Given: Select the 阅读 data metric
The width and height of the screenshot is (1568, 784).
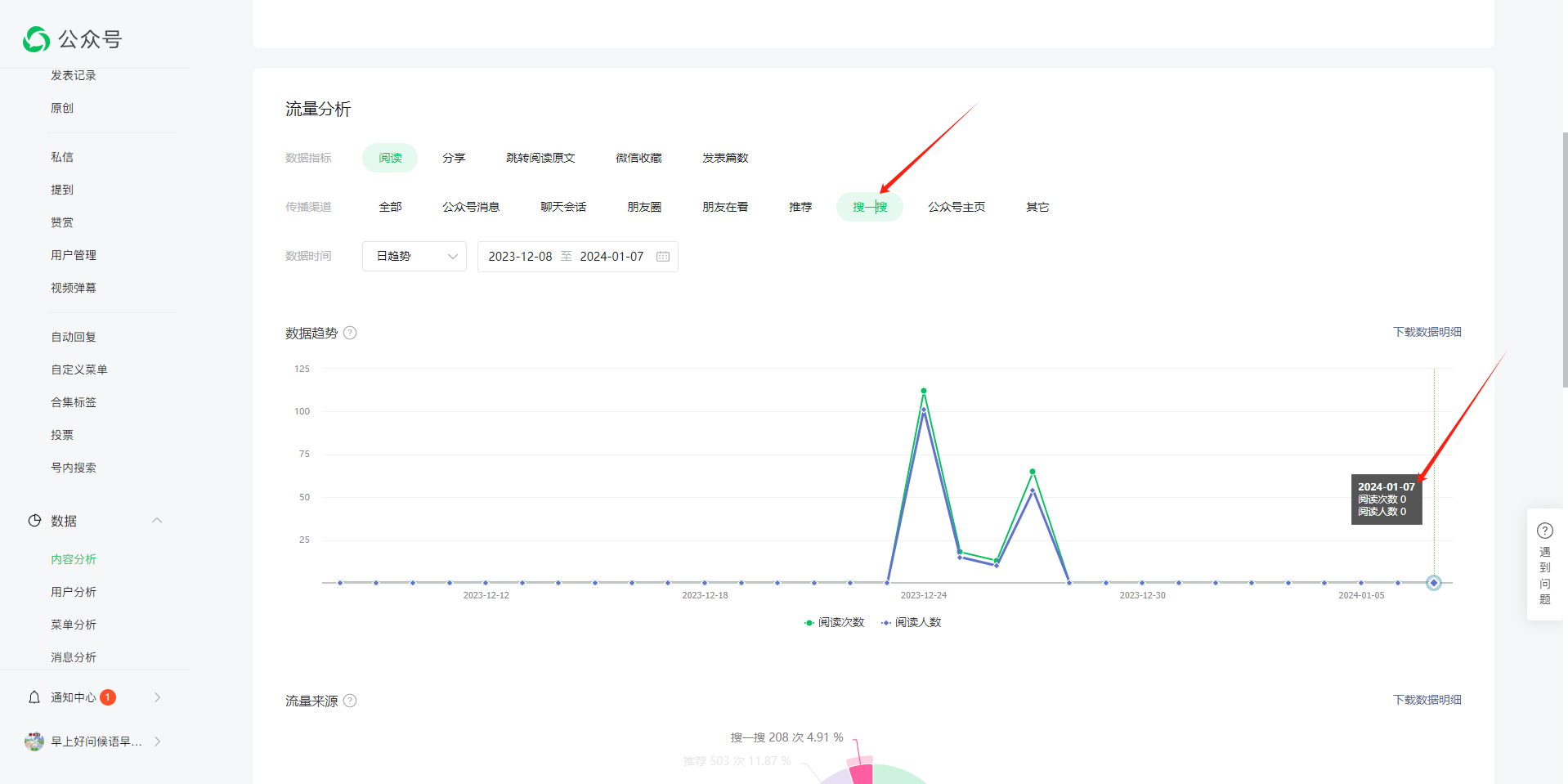Looking at the screenshot, I should point(390,158).
